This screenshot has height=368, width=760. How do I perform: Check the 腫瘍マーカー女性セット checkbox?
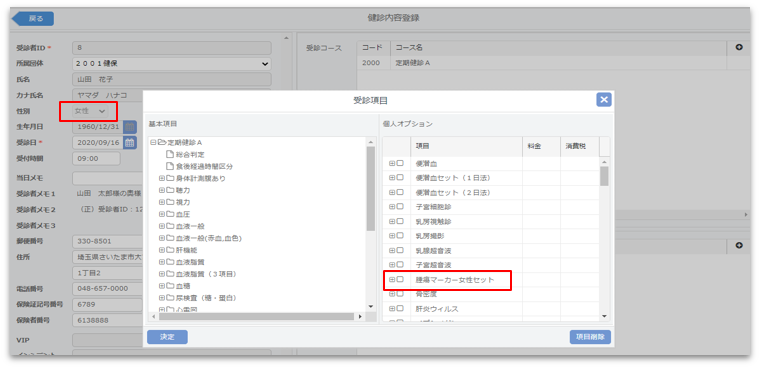coord(400,280)
